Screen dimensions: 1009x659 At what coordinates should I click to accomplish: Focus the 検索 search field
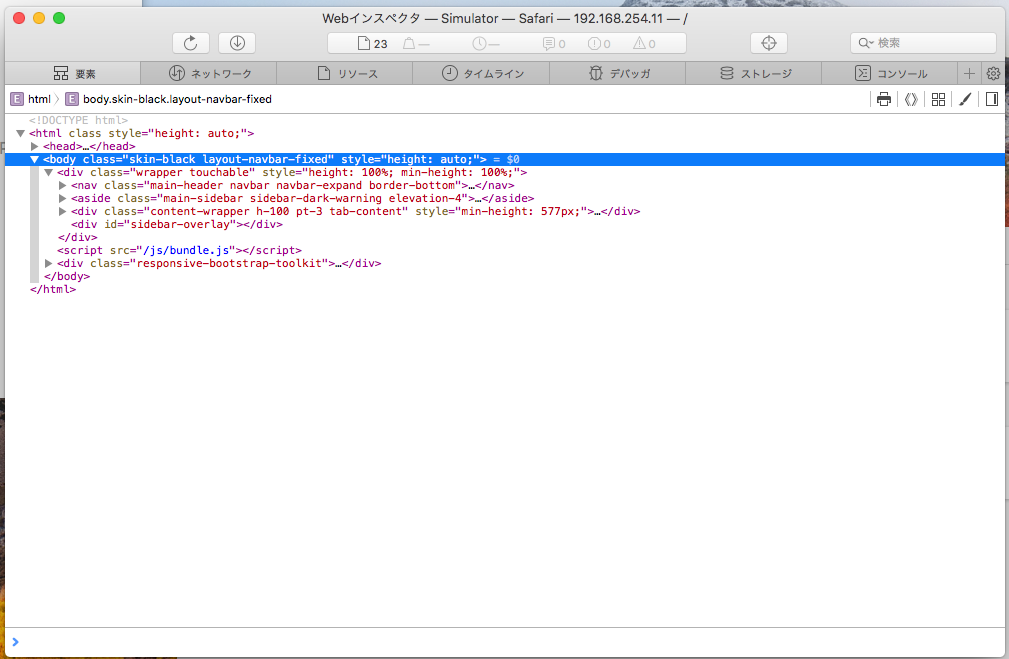click(x=923, y=43)
